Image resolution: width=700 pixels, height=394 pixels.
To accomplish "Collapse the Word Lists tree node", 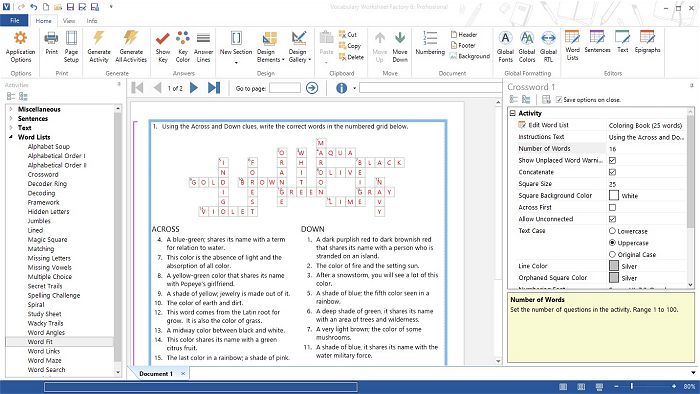I will pyautogui.click(x=11, y=137).
